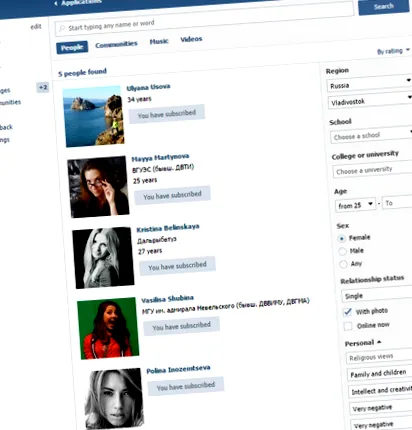The image size is (412, 430).
Task: Click the 'Religious views' field
Action: [x=379, y=356]
